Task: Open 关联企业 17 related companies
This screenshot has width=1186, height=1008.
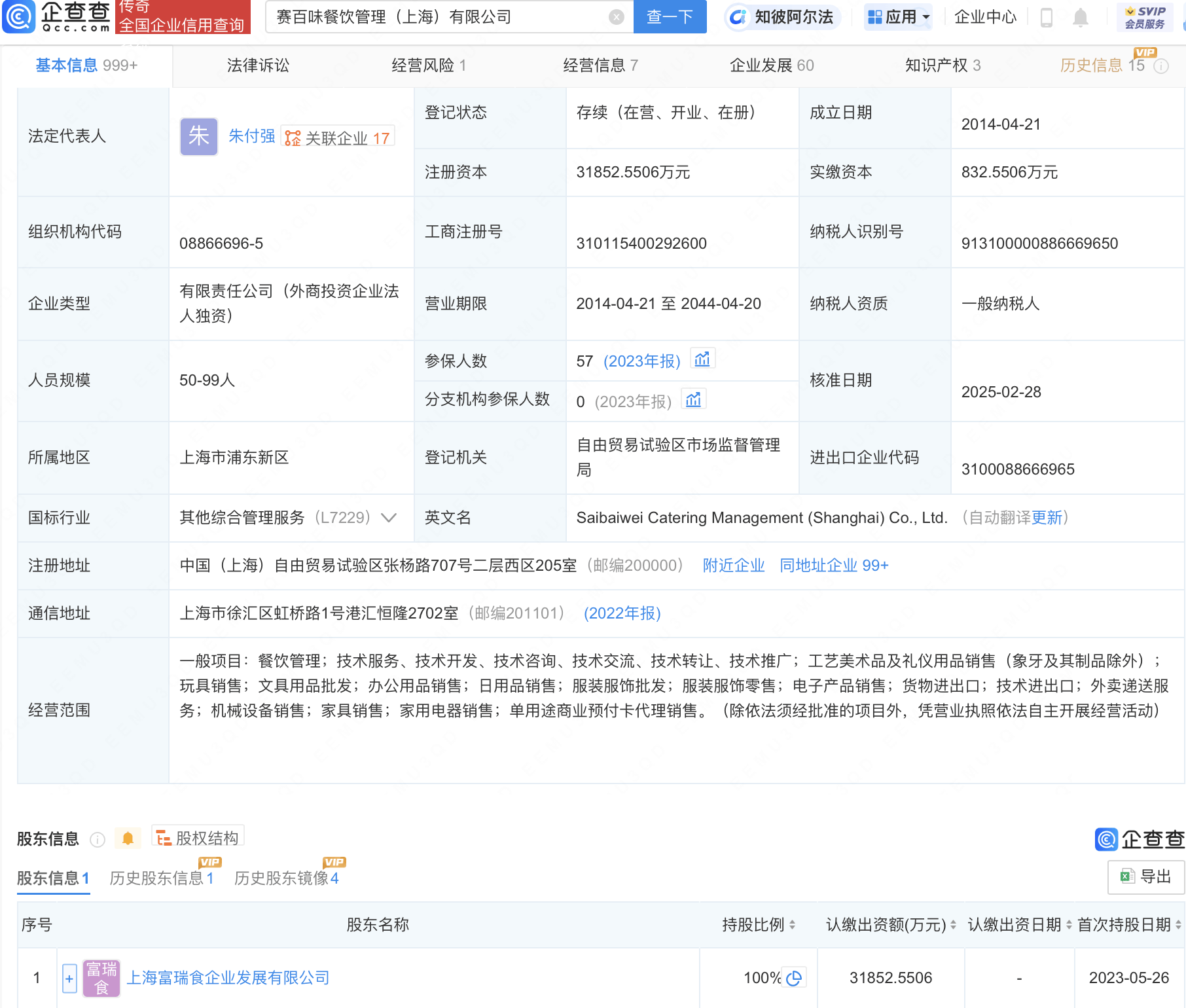Action: click(338, 137)
